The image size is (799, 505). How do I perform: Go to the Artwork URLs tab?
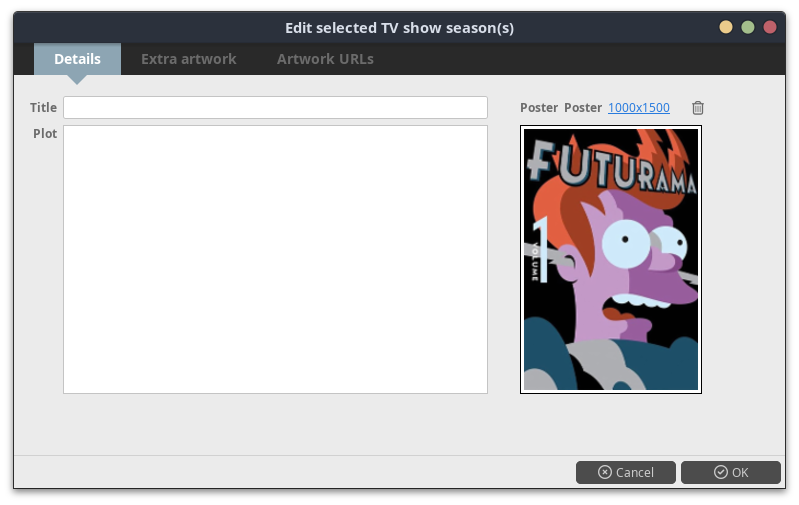325,59
